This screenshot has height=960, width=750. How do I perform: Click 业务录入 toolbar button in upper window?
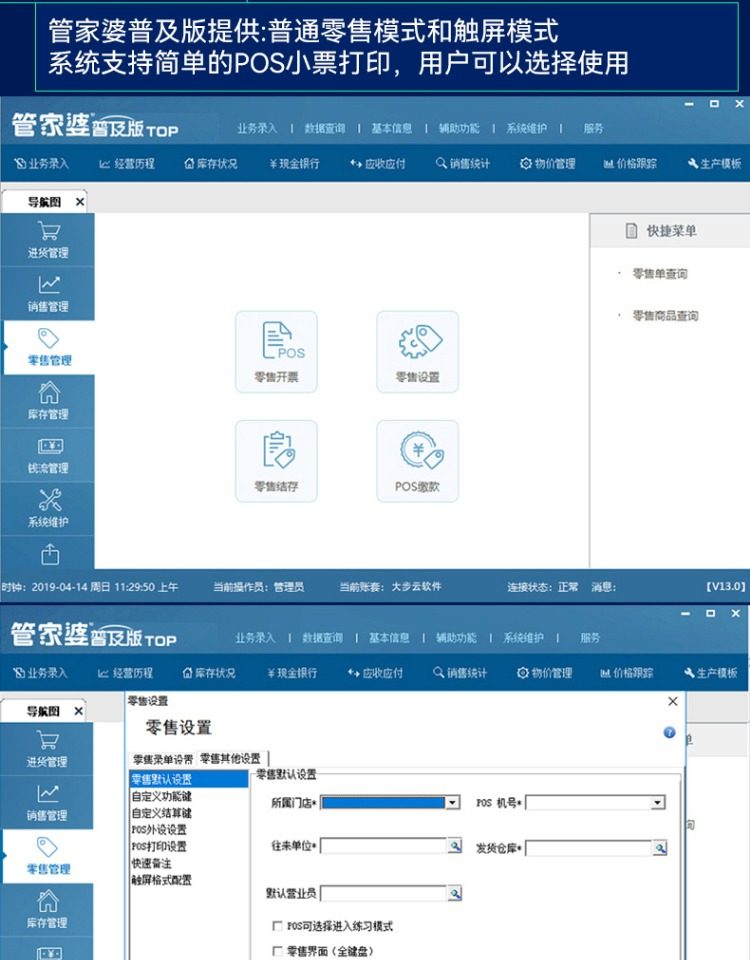[x=42, y=163]
